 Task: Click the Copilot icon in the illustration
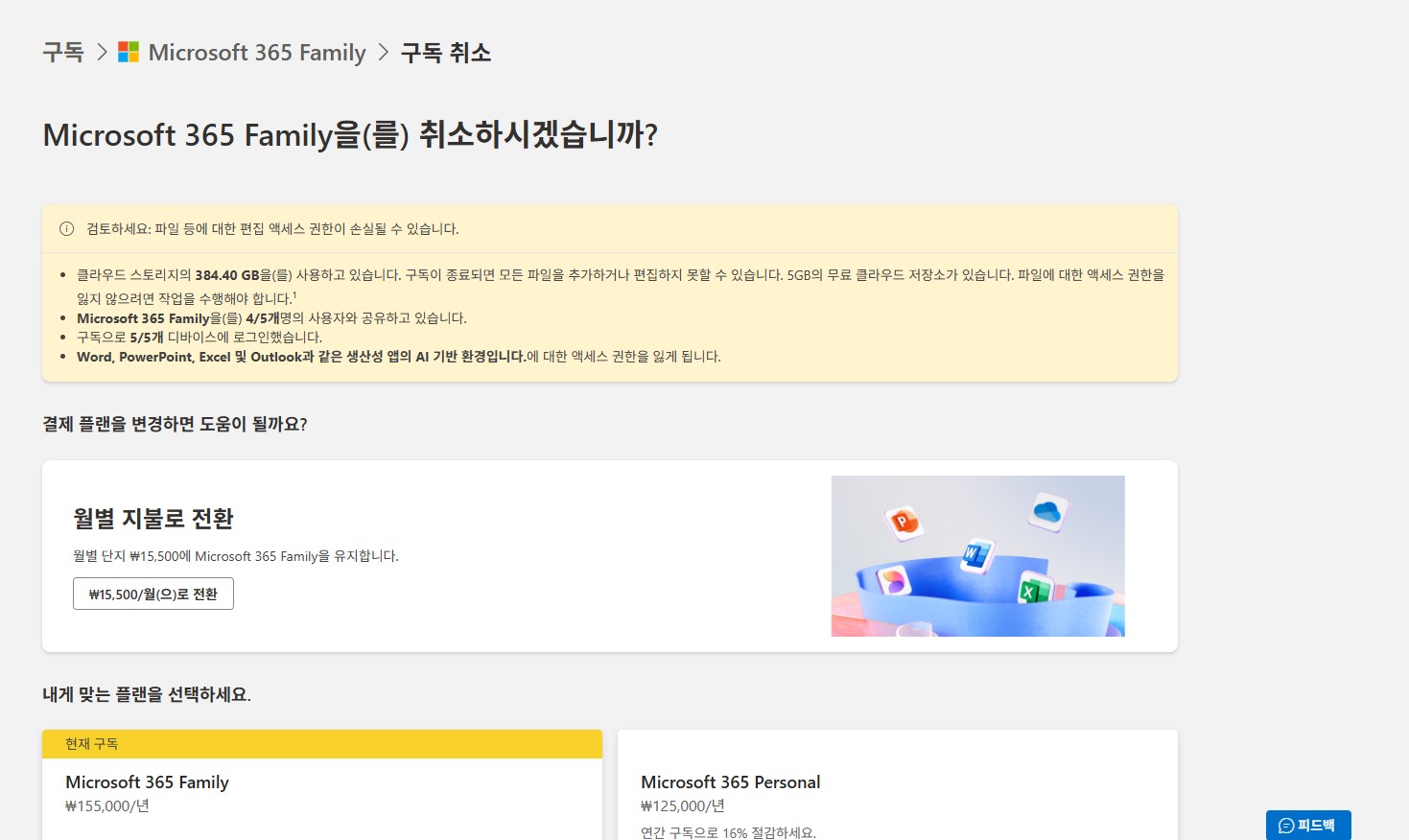(x=894, y=581)
